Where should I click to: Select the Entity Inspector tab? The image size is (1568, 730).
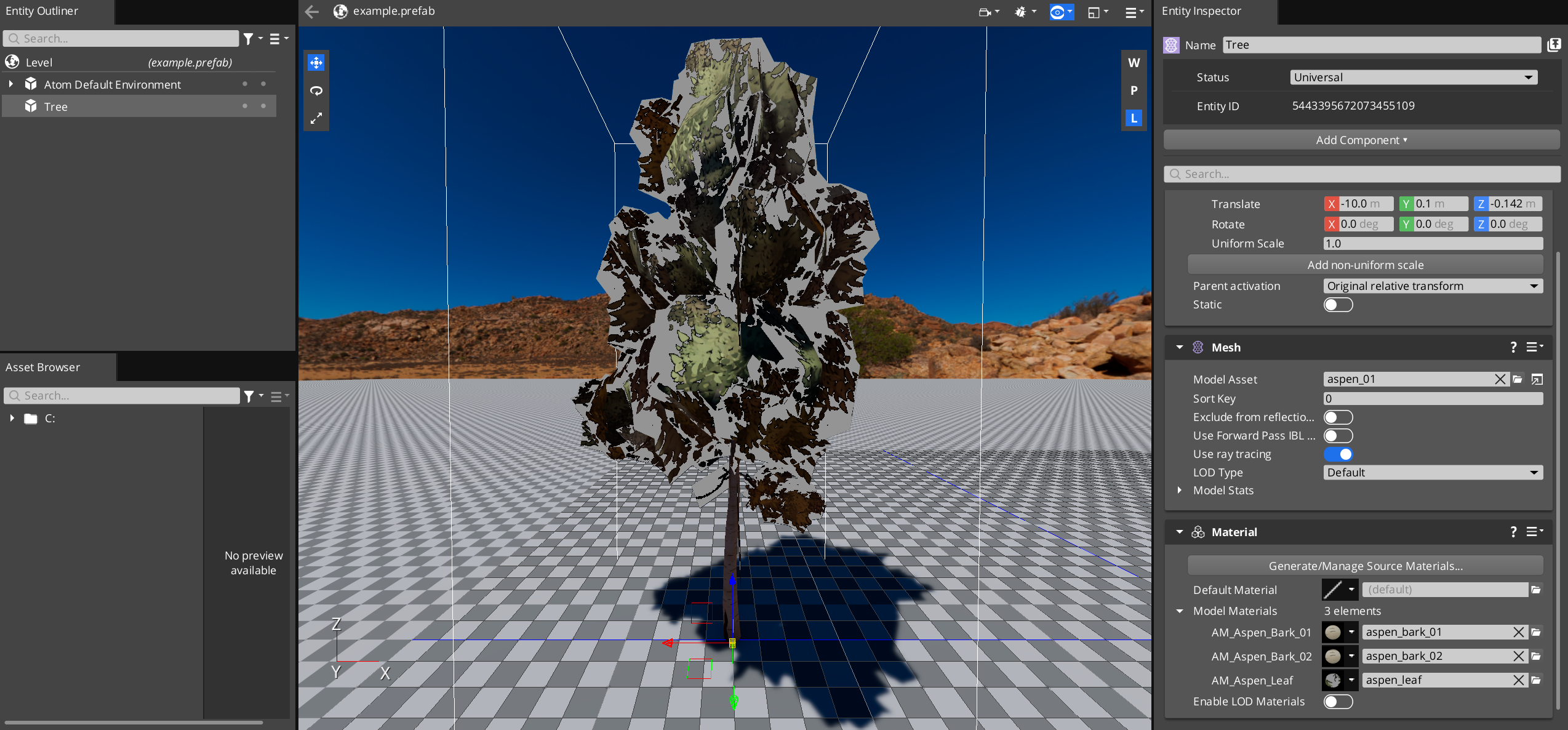1201,11
